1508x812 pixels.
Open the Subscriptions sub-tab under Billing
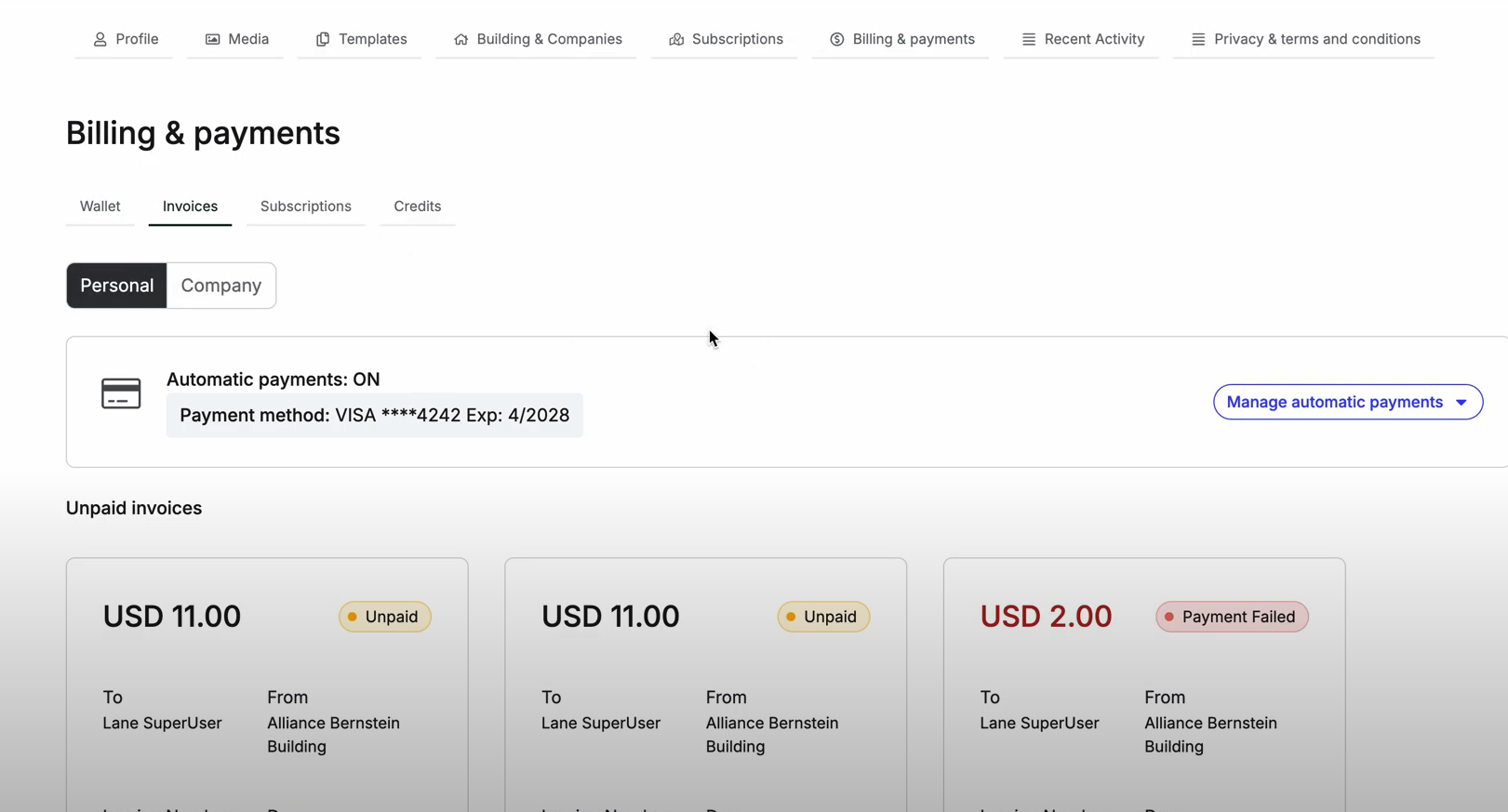click(x=305, y=206)
